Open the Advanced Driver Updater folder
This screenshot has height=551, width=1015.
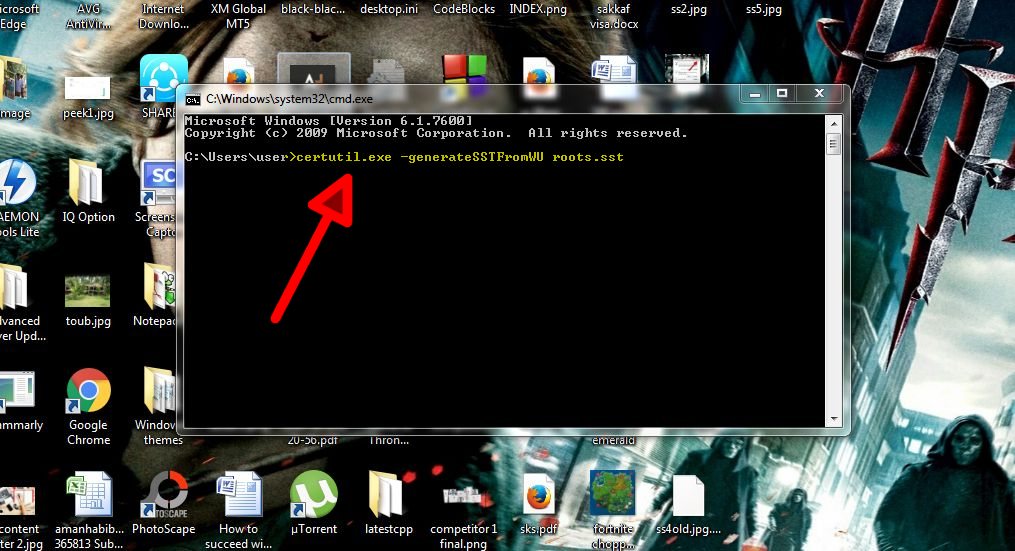14,286
